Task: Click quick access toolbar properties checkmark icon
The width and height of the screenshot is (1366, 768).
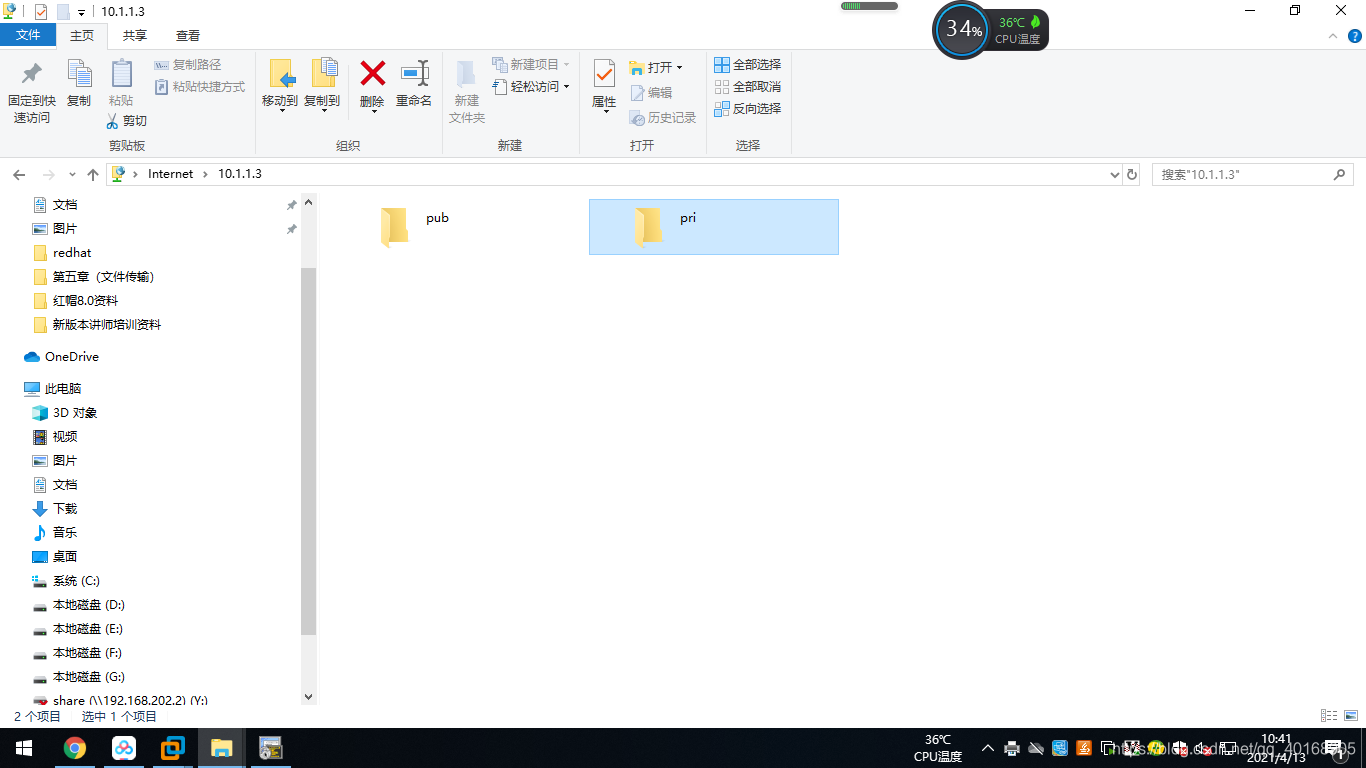Action: coord(41,11)
